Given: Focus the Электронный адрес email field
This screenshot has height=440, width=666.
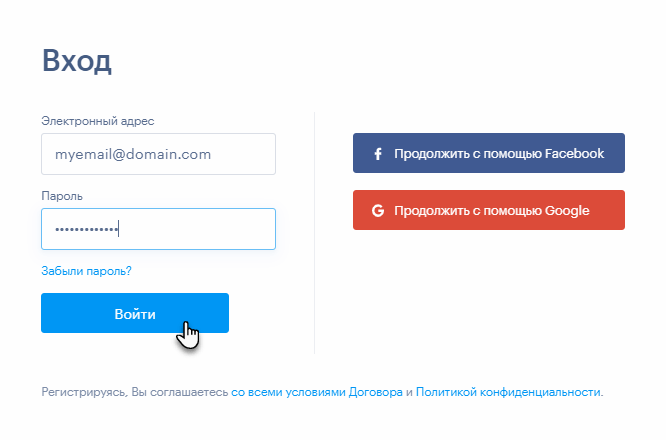Looking at the screenshot, I should click(158, 154).
